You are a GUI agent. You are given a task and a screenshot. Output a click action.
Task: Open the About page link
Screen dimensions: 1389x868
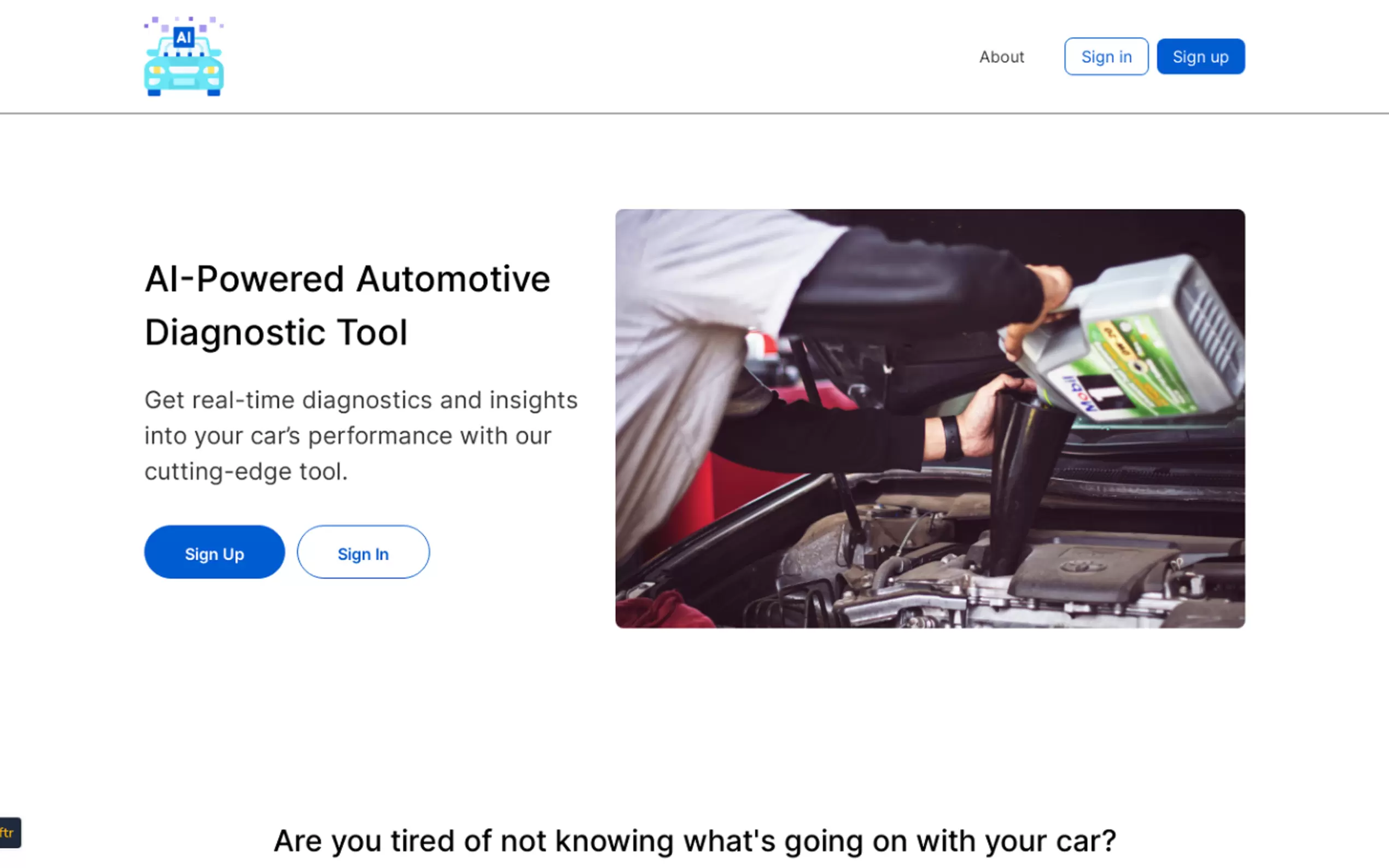coord(1001,57)
